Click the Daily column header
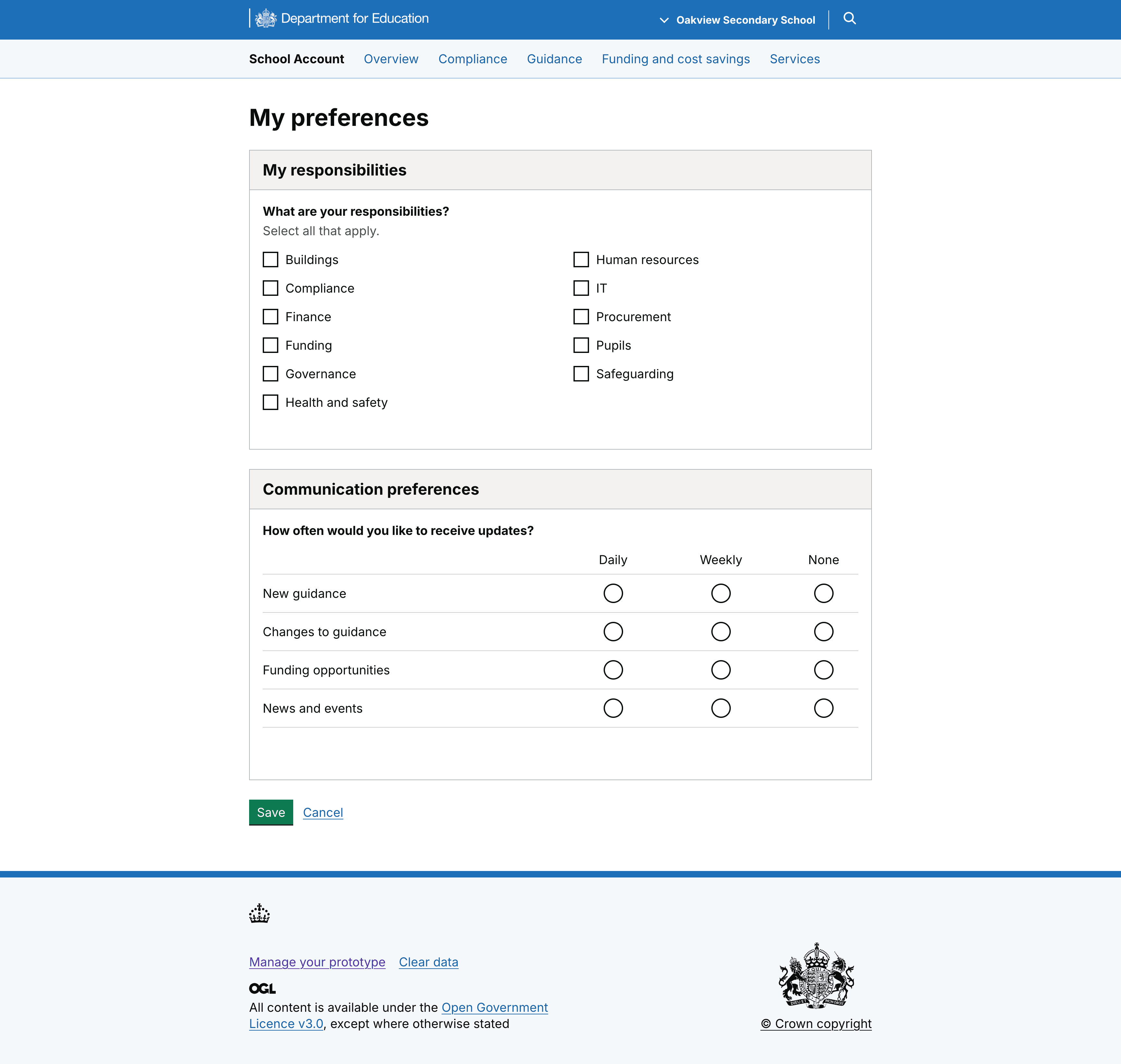 coord(613,560)
